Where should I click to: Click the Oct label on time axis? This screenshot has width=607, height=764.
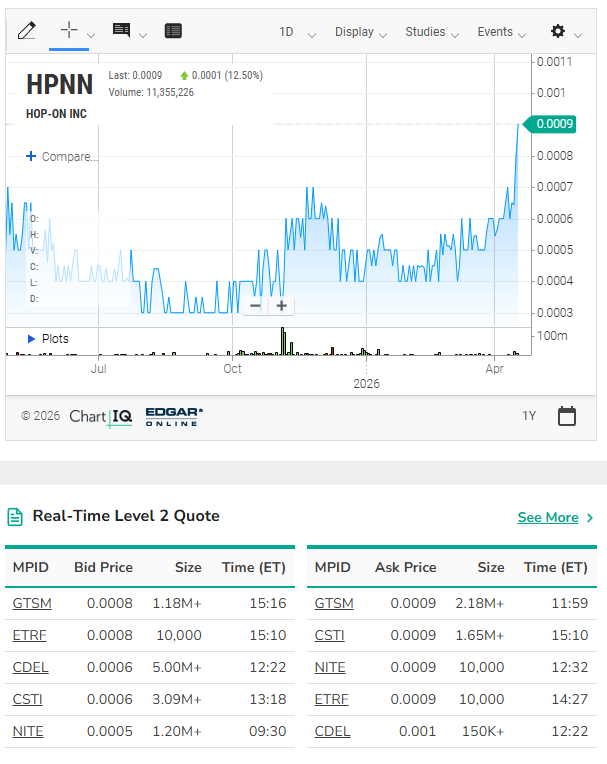(x=232, y=369)
